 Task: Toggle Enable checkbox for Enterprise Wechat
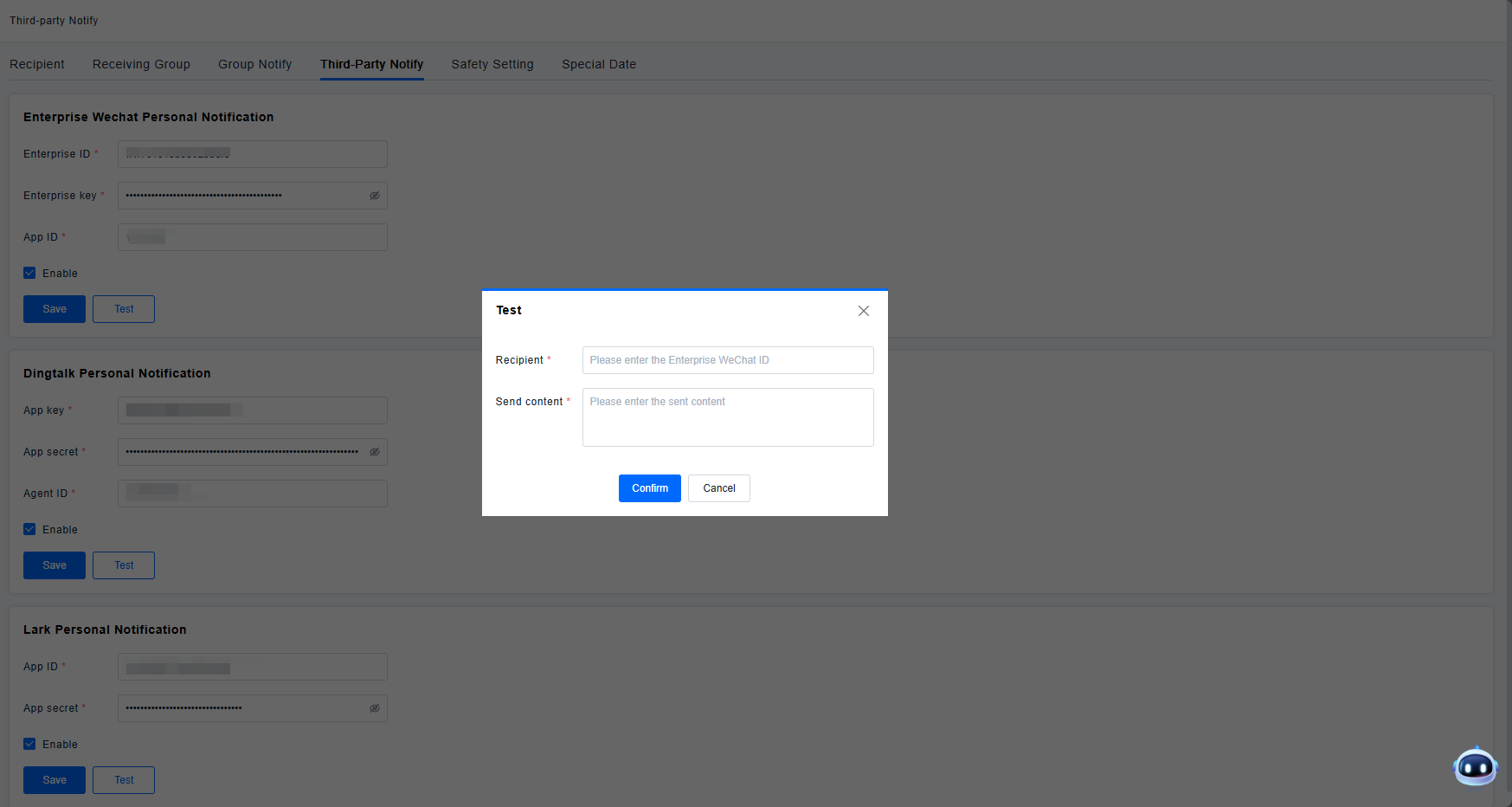30,273
